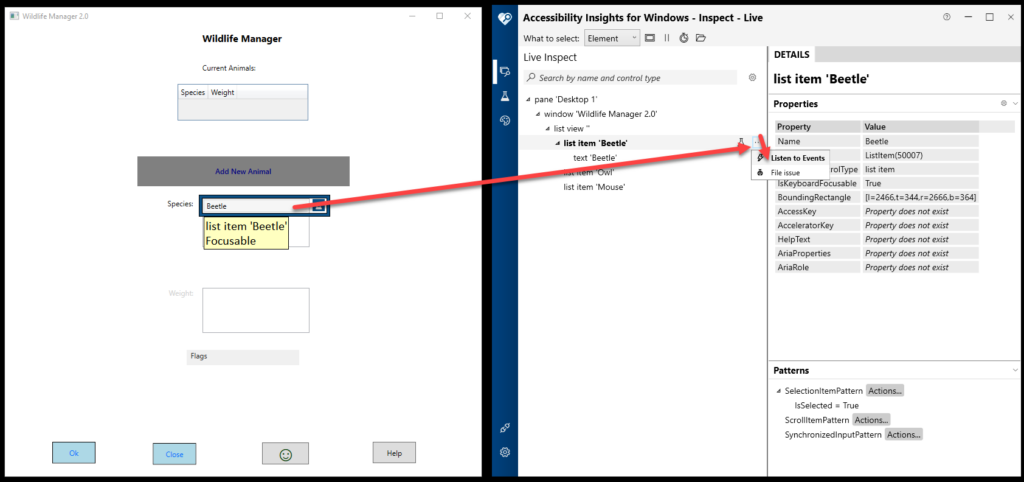Image resolution: width=1024 pixels, height=482 pixels.
Task: Click the Ok button in Wildlife Manager
Action: coord(74,453)
